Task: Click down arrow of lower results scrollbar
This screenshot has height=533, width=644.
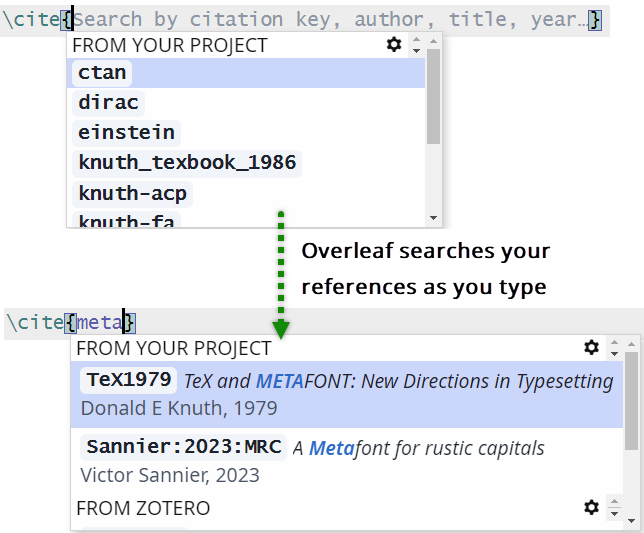Action: [631, 521]
